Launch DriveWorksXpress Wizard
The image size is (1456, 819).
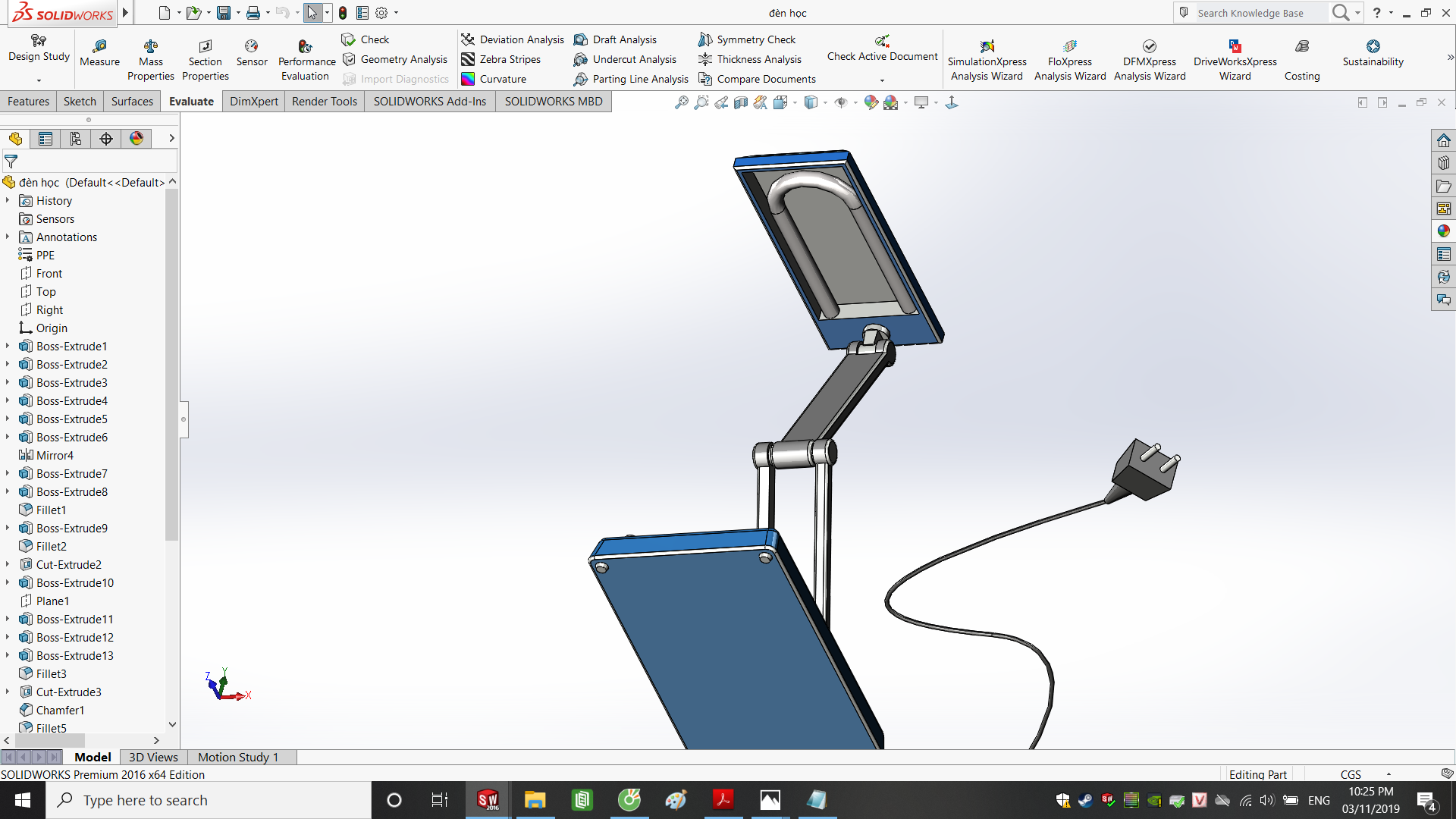click(1235, 60)
